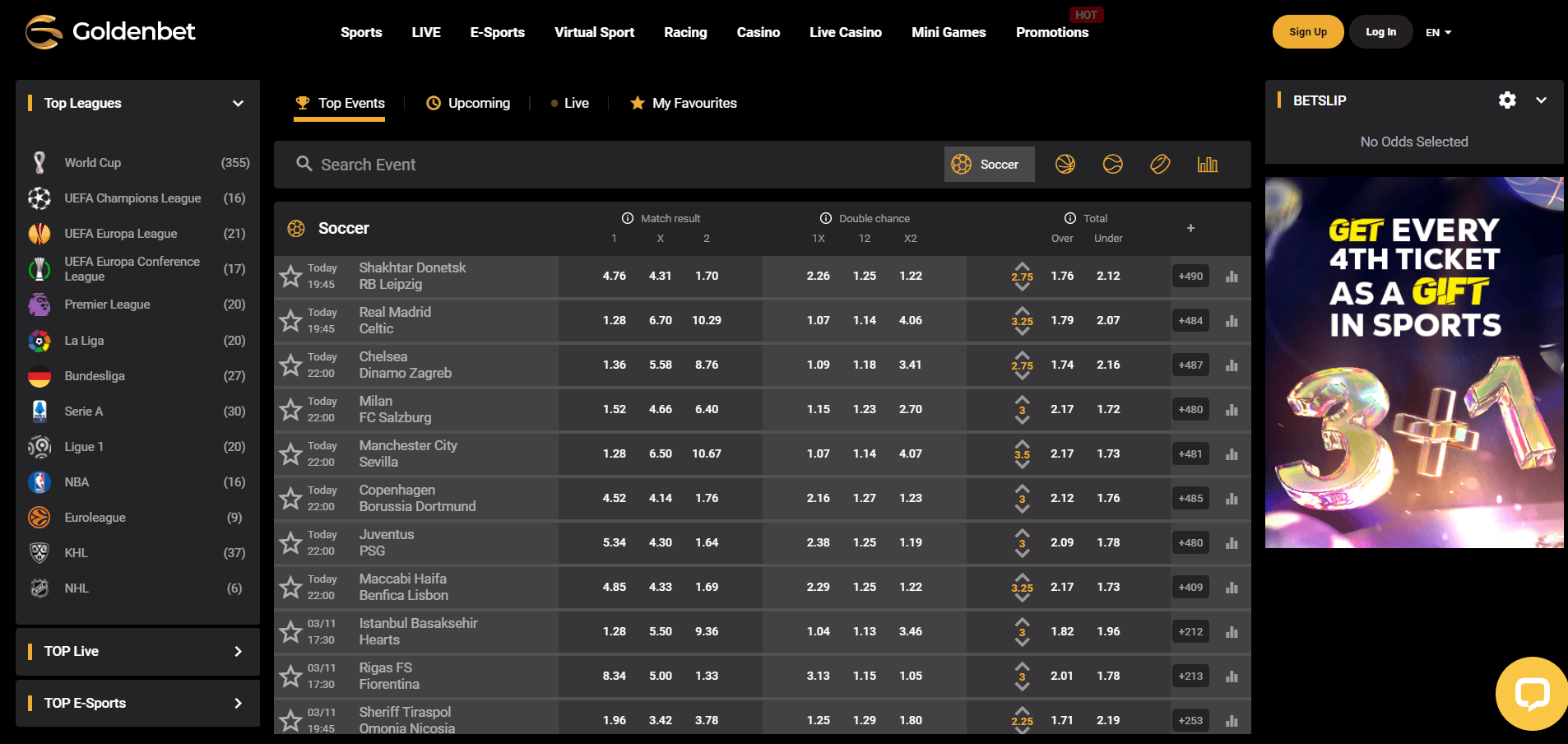The image size is (1568, 744).
Task: Click the plus icon in Soccer header
Action: [x=1190, y=228]
